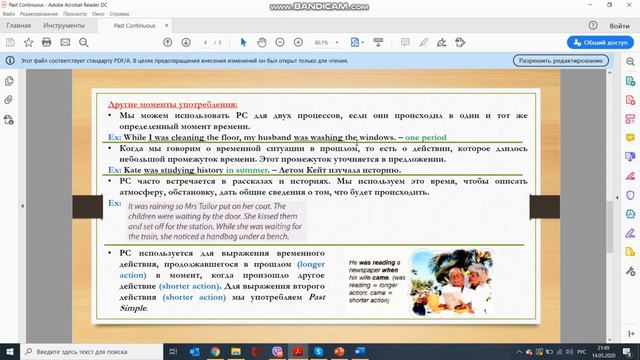
Task: Open the zoom percentage dropdown
Action: [337, 42]
